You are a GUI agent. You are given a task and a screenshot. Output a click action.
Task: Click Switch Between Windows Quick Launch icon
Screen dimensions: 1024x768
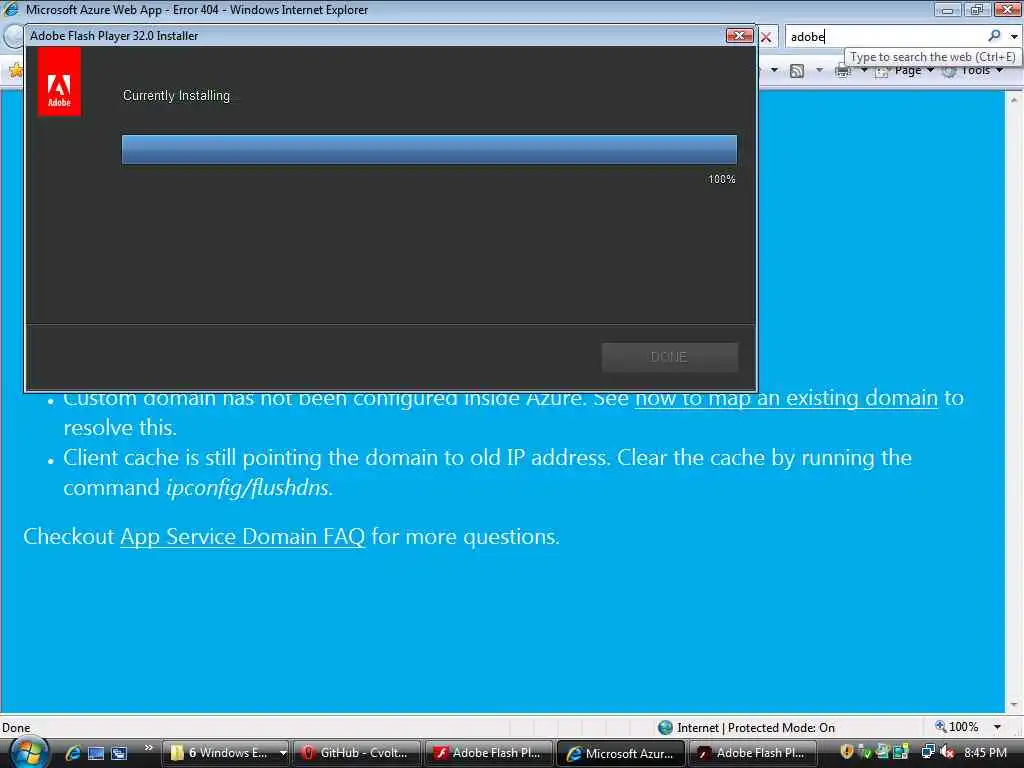[119, 753]
